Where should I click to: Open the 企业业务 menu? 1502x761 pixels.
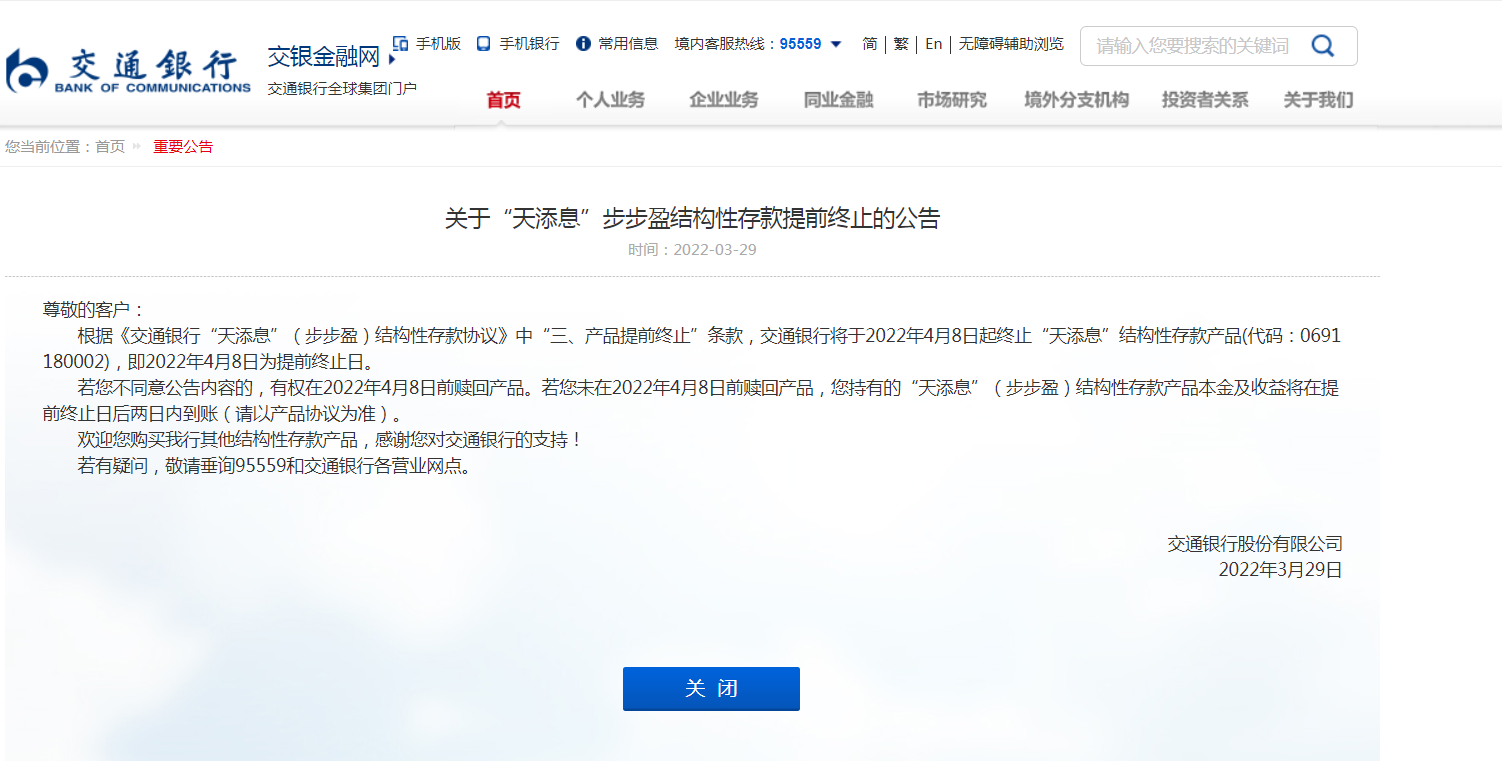[724, 100]
